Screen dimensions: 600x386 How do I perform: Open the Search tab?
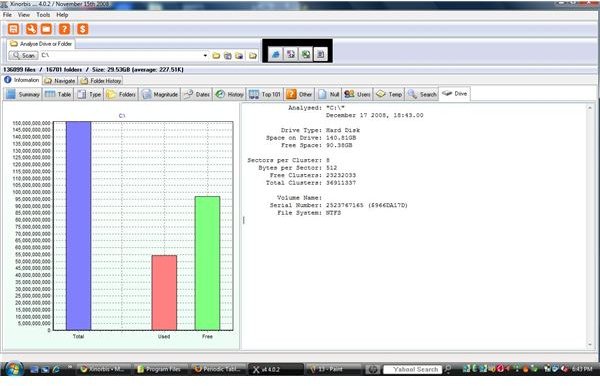(422, 94)
